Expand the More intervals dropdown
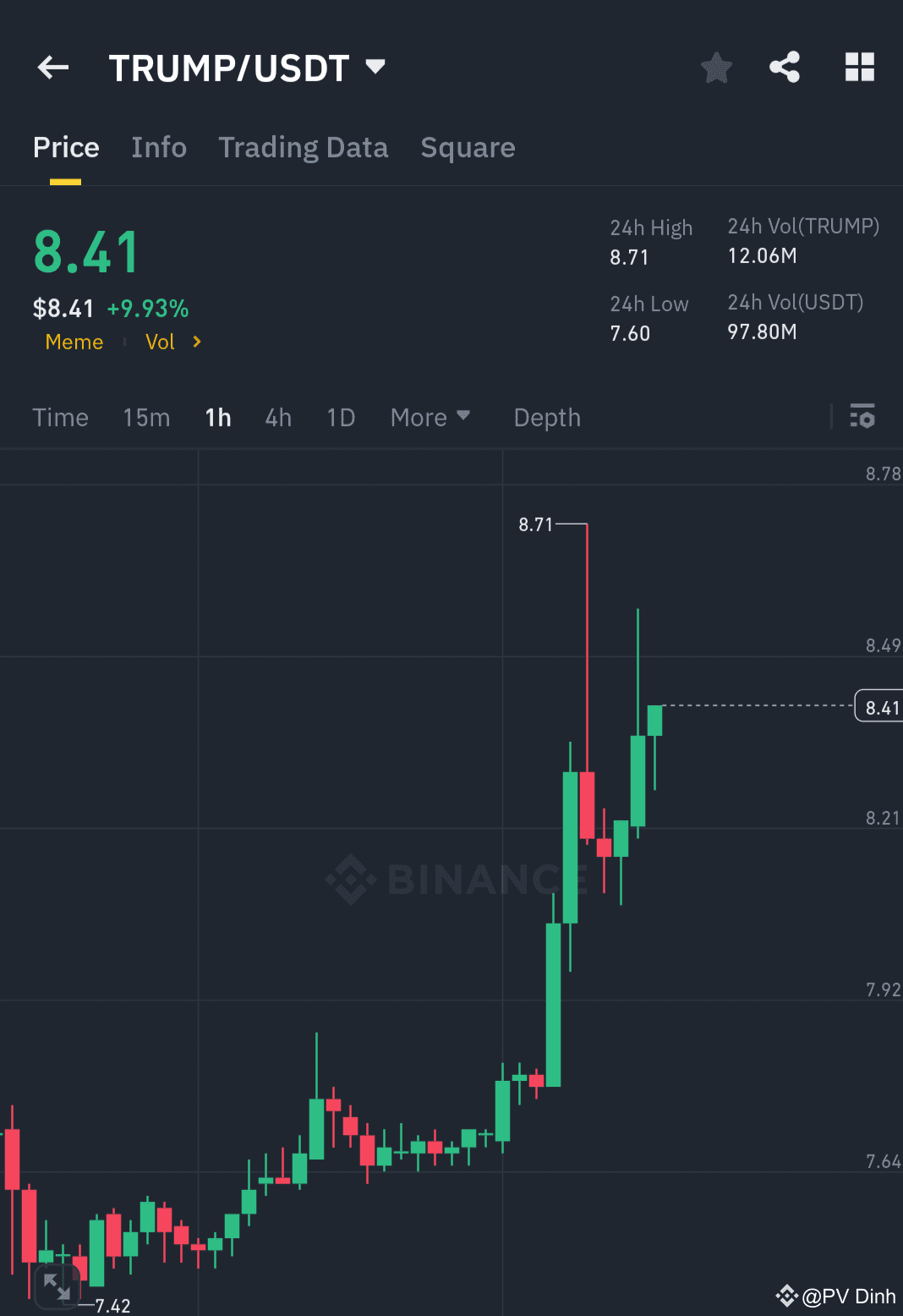The height and width of the screenshot is (1316, 903). pos(430,417)
